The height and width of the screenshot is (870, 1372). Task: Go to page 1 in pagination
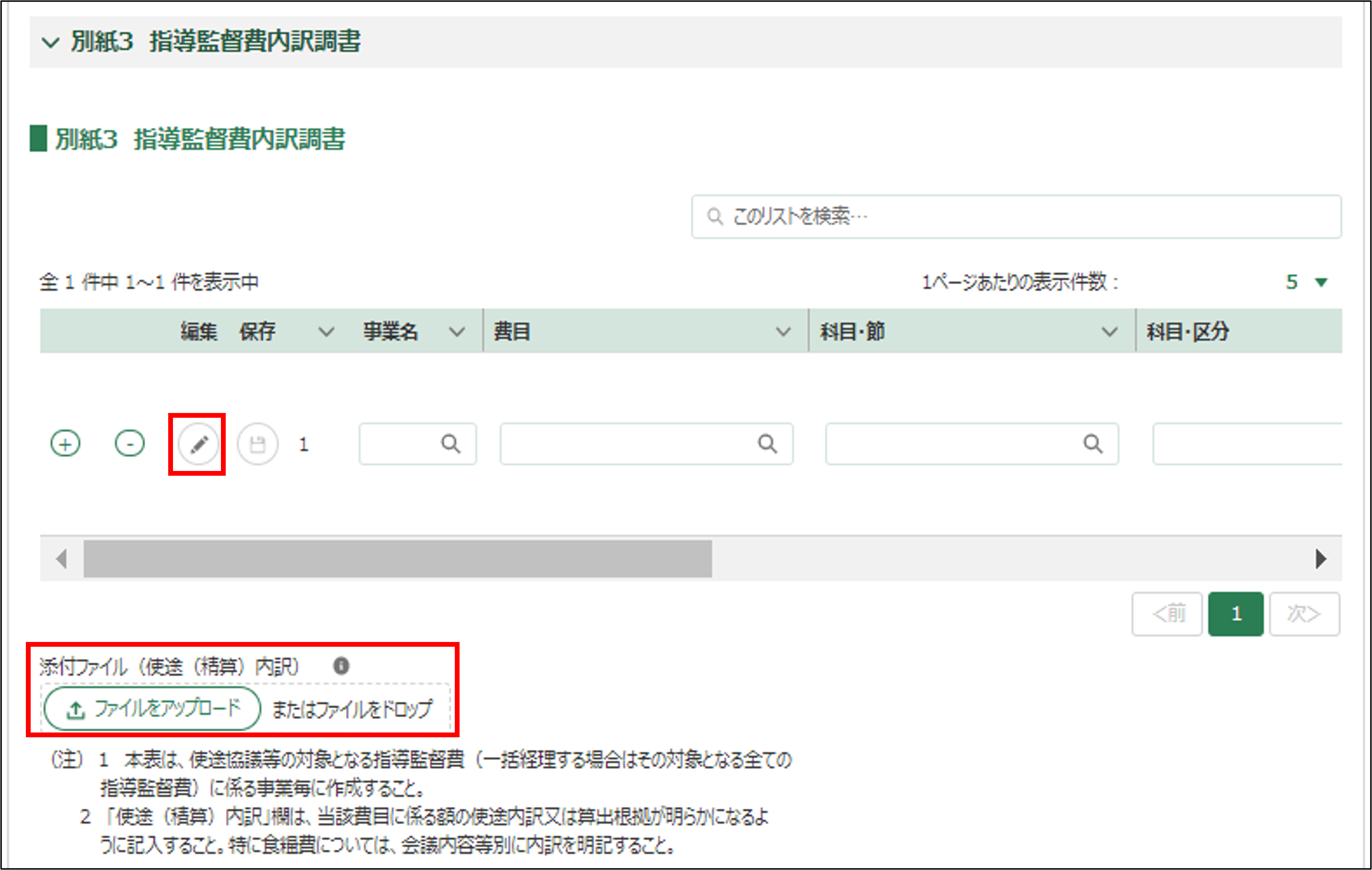pos(1236,614)
